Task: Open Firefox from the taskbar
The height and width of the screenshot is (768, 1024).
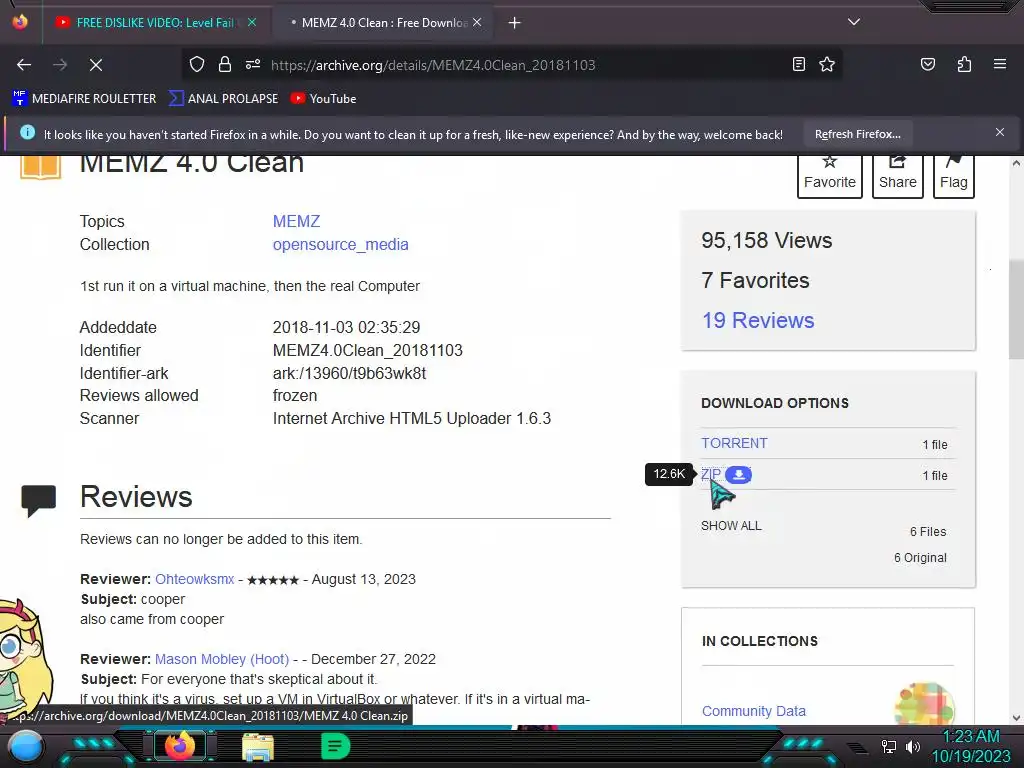Action: 180,746
